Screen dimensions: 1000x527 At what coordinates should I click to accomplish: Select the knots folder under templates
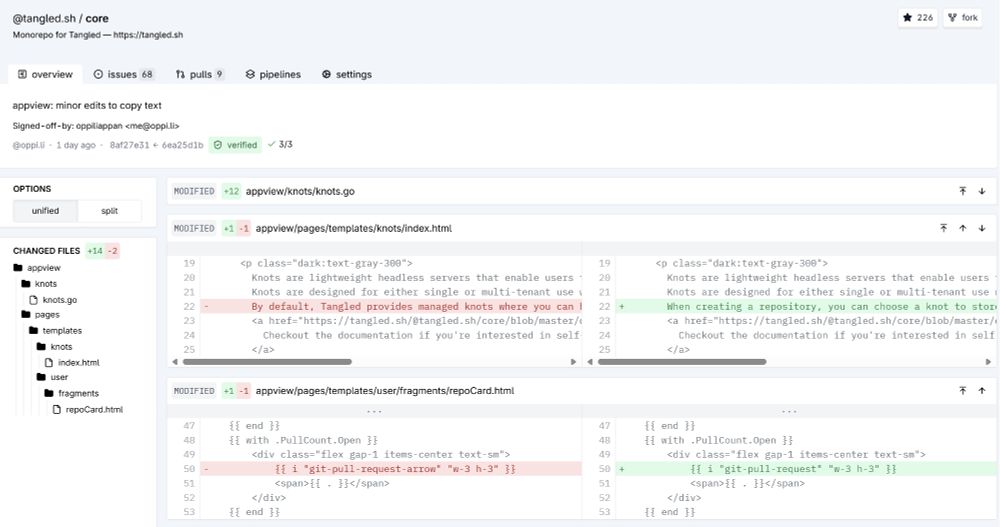click(55, 346)
